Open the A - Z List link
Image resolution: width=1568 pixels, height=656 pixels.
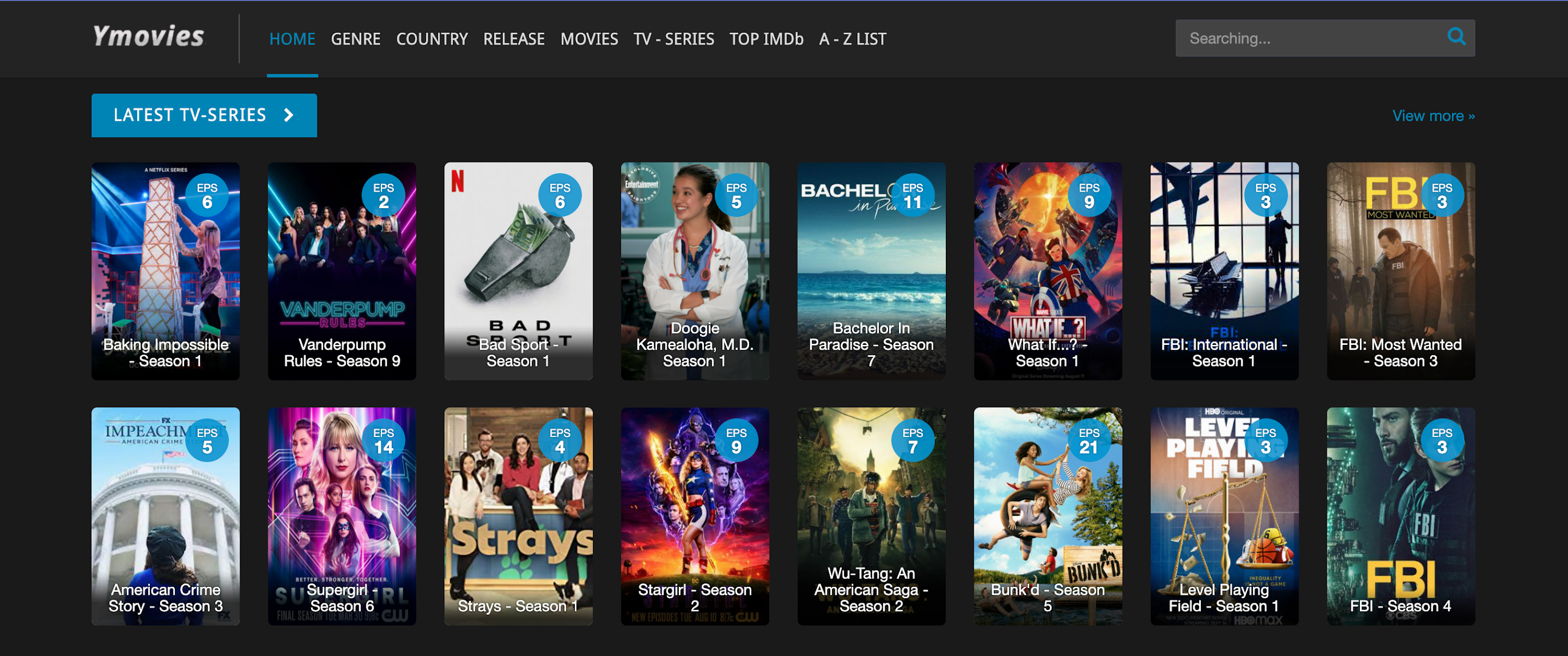pyautogui.click(x=852, y=39)
